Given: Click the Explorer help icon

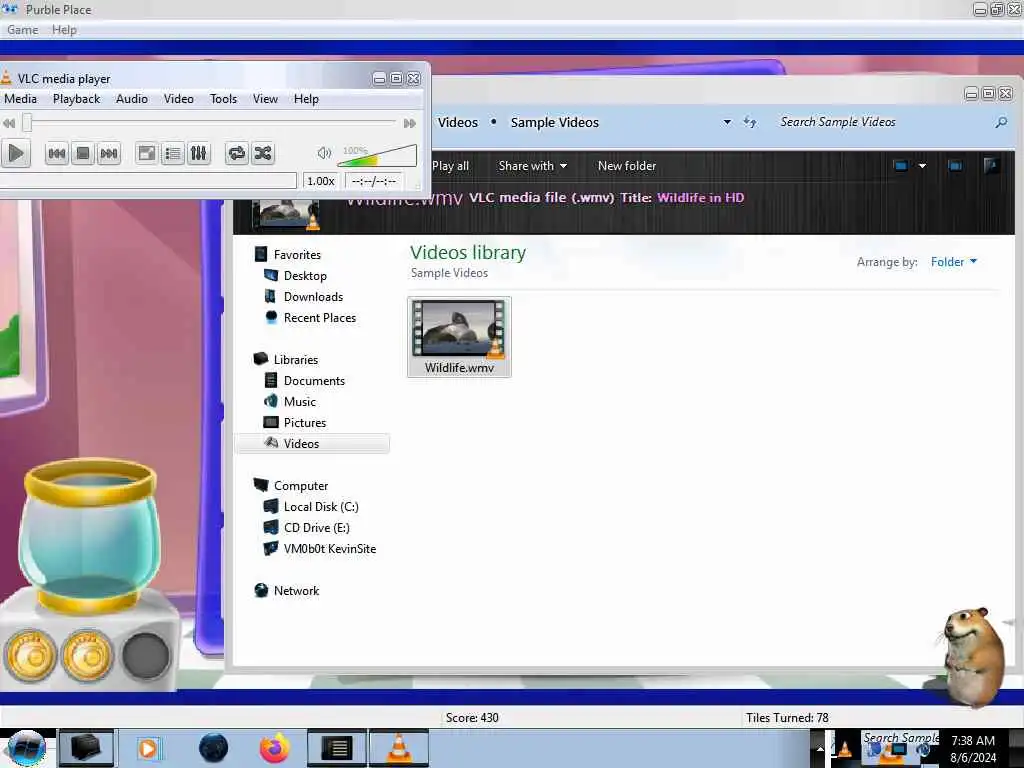Looking at the screenshot, I should 991,166.
